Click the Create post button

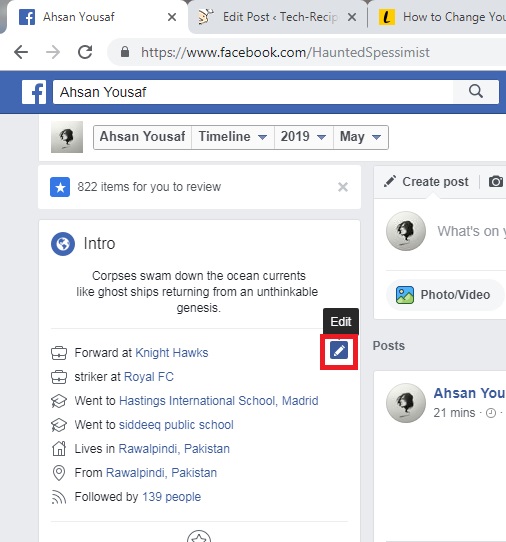(426, 181)
